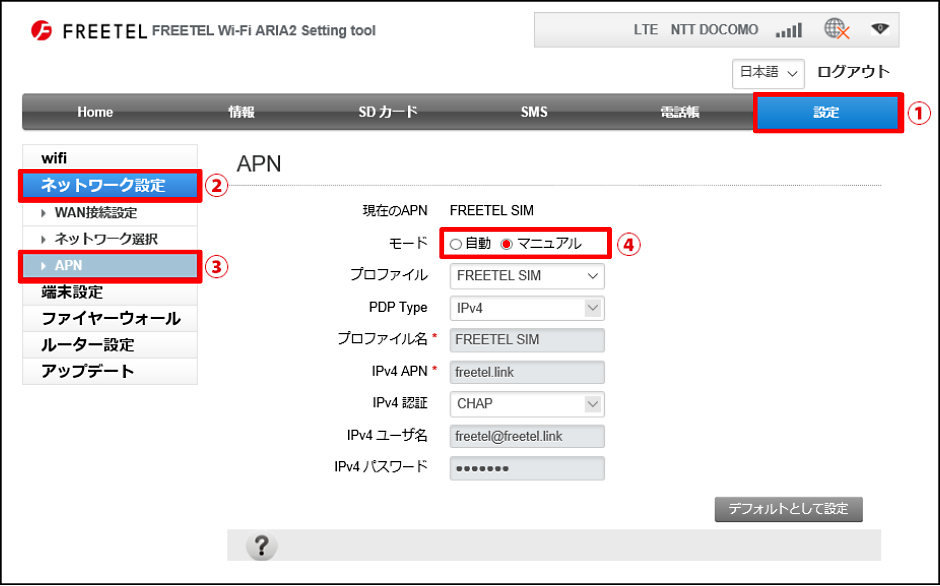Click the デフォルトとして設定 button
Screen dimensions: 940x586
788,509
